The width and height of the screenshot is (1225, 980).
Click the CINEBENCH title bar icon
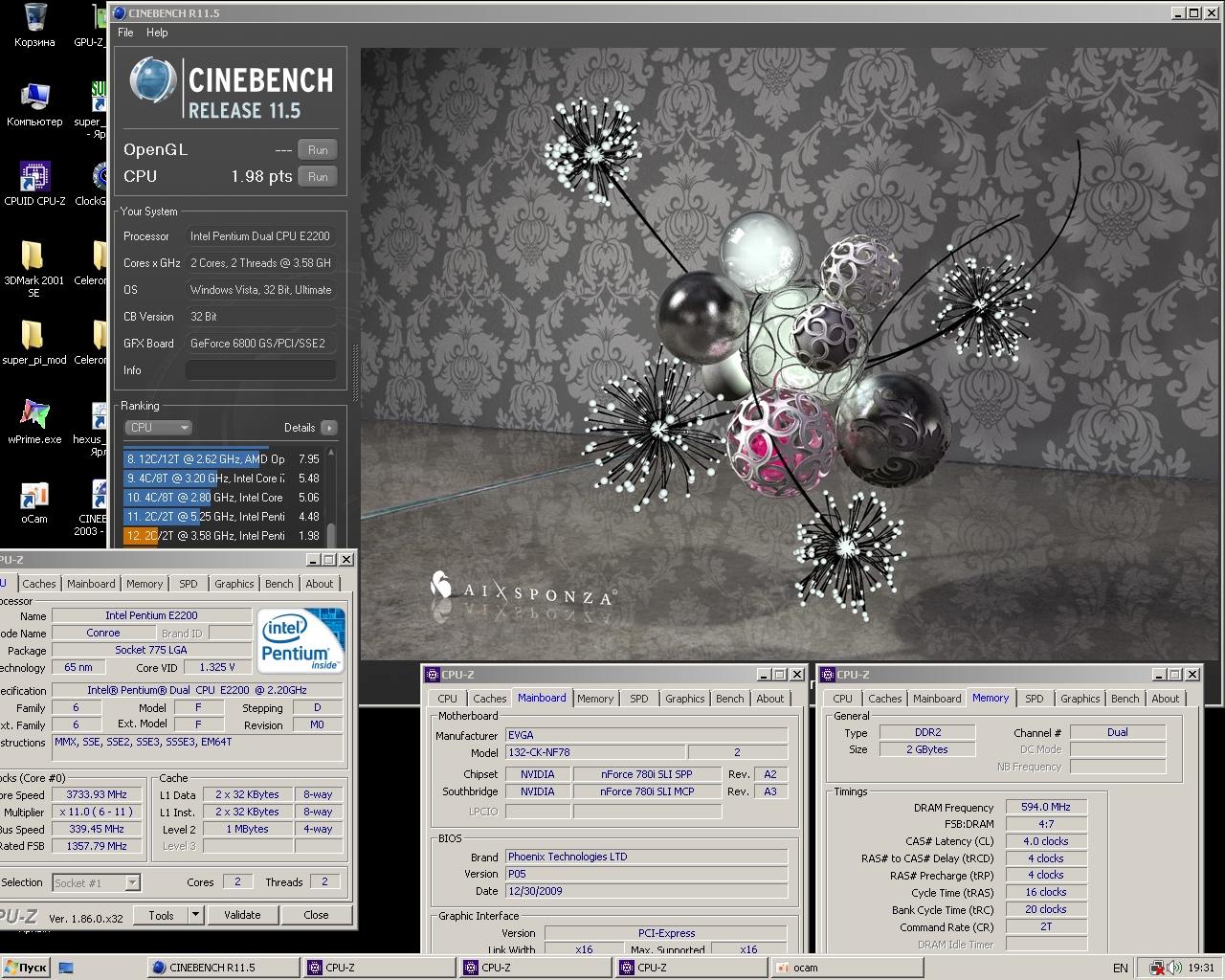point(120,13)
